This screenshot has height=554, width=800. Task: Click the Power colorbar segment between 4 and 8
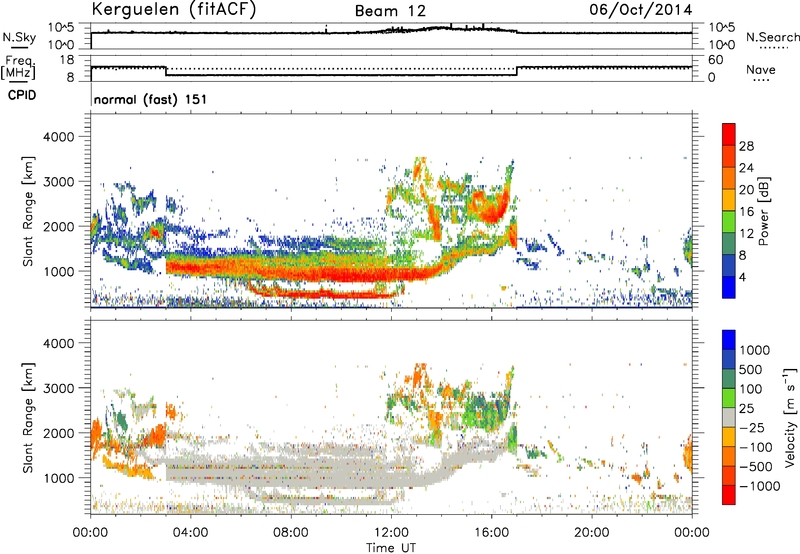point(729,265)
